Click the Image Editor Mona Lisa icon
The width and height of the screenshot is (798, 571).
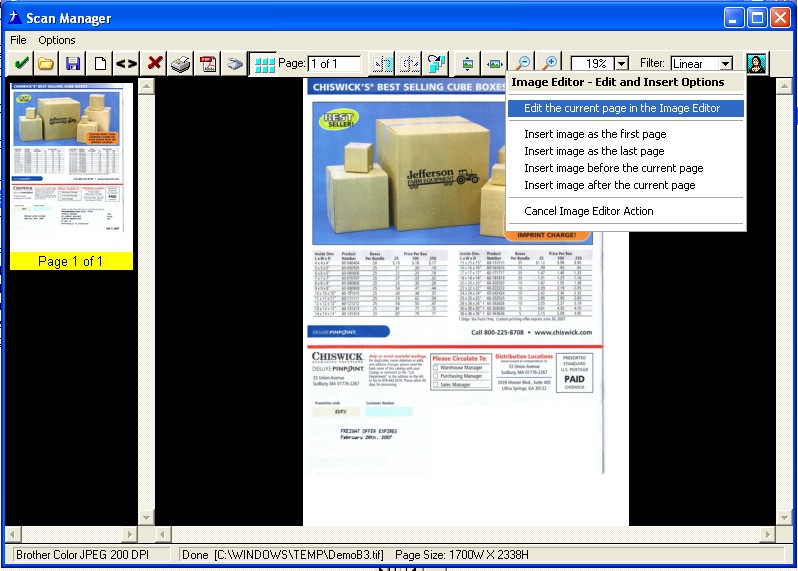(757, 64)
